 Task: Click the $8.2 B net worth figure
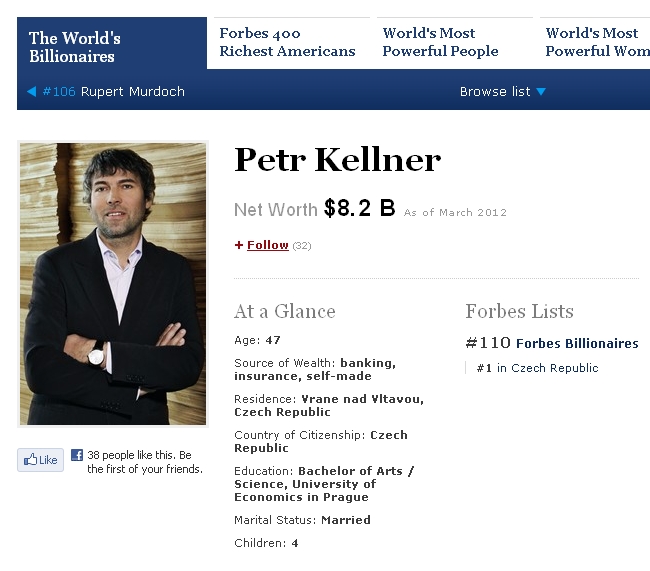359,209
